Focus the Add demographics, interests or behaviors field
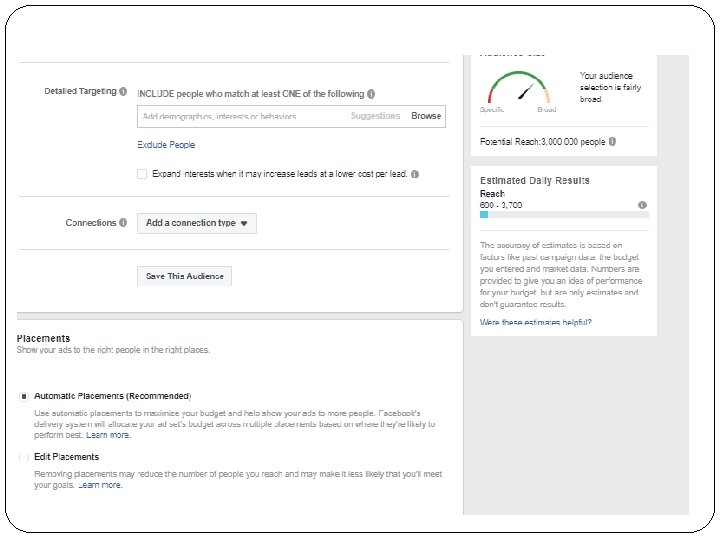The height and width of the screenshot is (540, 720). [240, 116]
